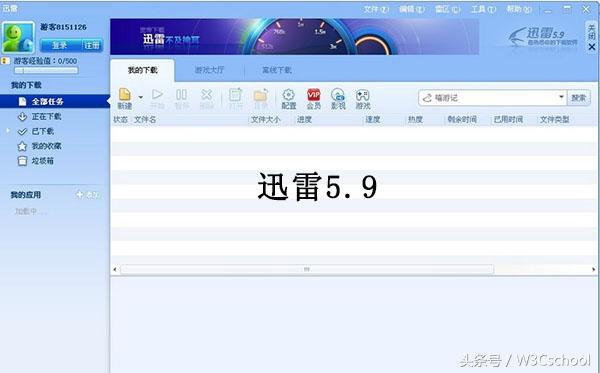The image size is (600, 373).
Task: Sort by the 剩余时间 column header
Action: click(462, 119)
